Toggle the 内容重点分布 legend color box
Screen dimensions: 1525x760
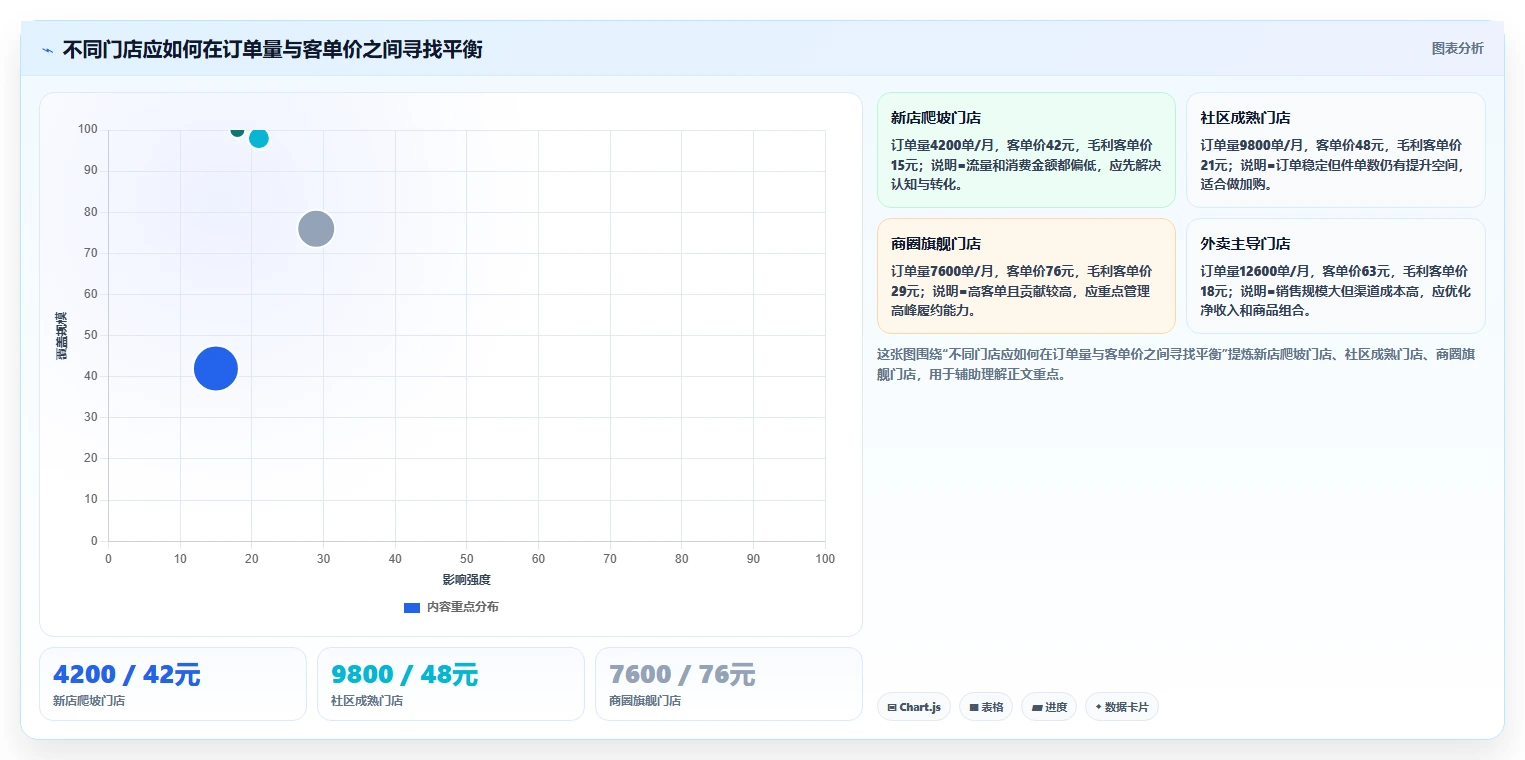point(412,608)
